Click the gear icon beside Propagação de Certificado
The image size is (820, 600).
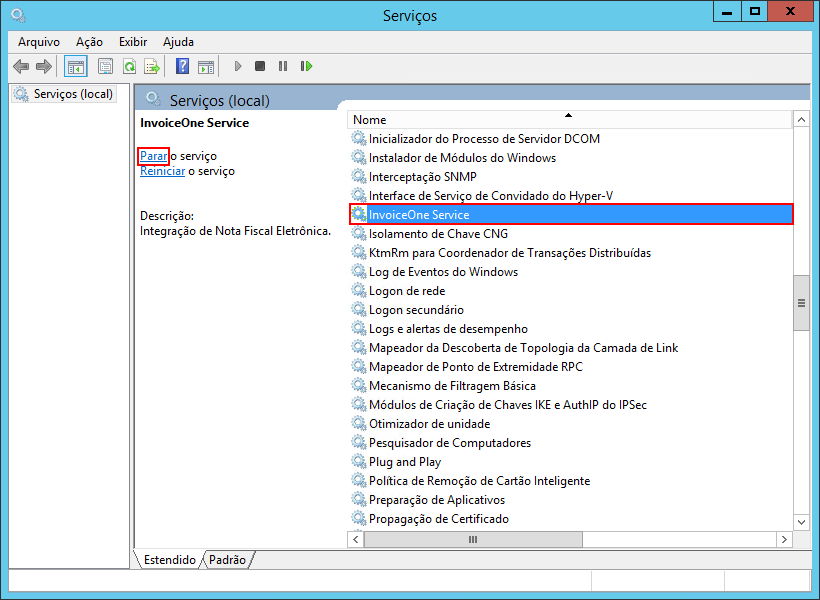coord(358,518)
